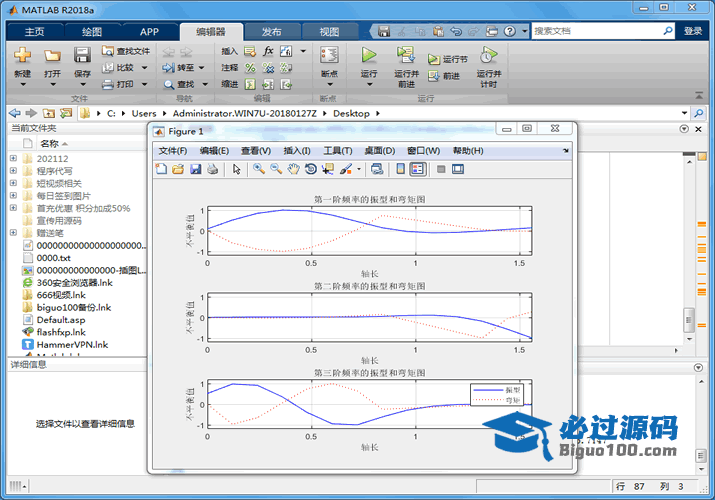The image size is (715, 500).
Task: Click the link plot icon
Action: (x=377, y=169)
